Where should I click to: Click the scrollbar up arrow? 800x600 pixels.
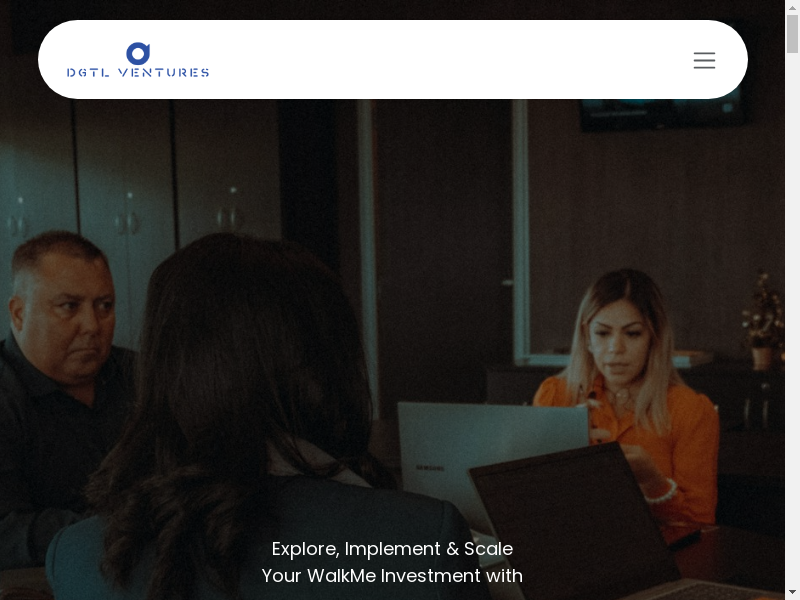(792, 7)
